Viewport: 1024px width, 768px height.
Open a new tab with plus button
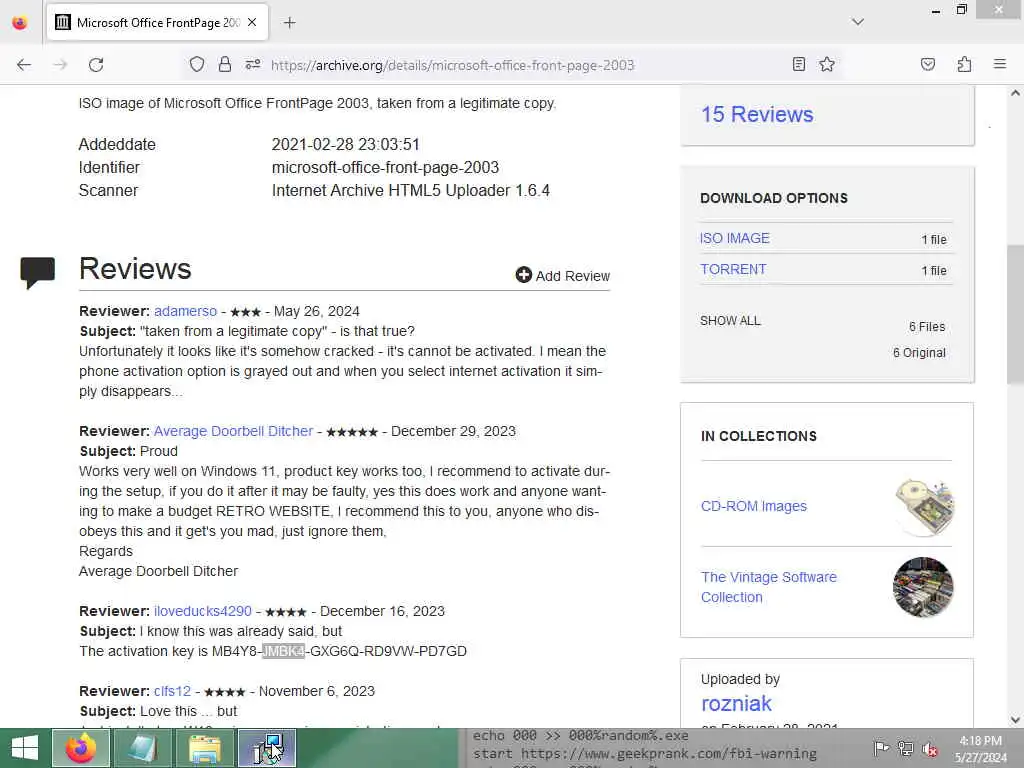[x=289, y=23]
